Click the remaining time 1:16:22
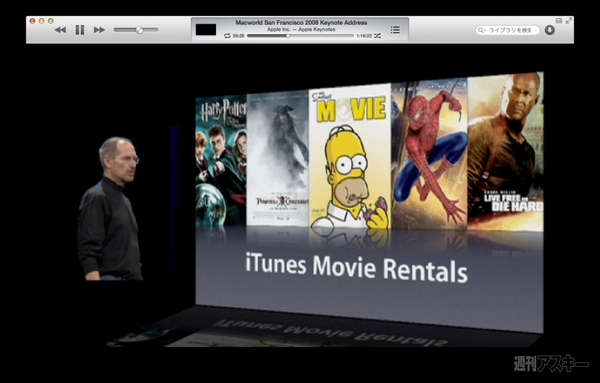 coord(364,36)
